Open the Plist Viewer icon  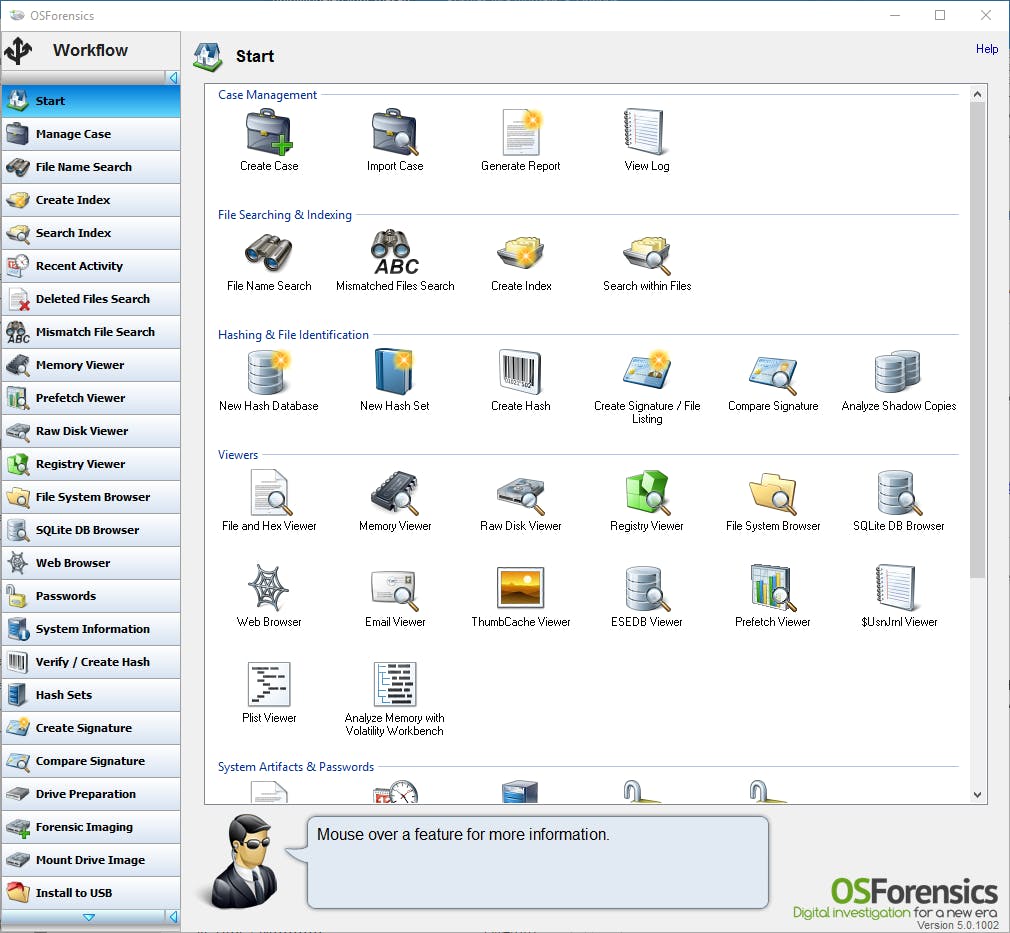point(269,684)
